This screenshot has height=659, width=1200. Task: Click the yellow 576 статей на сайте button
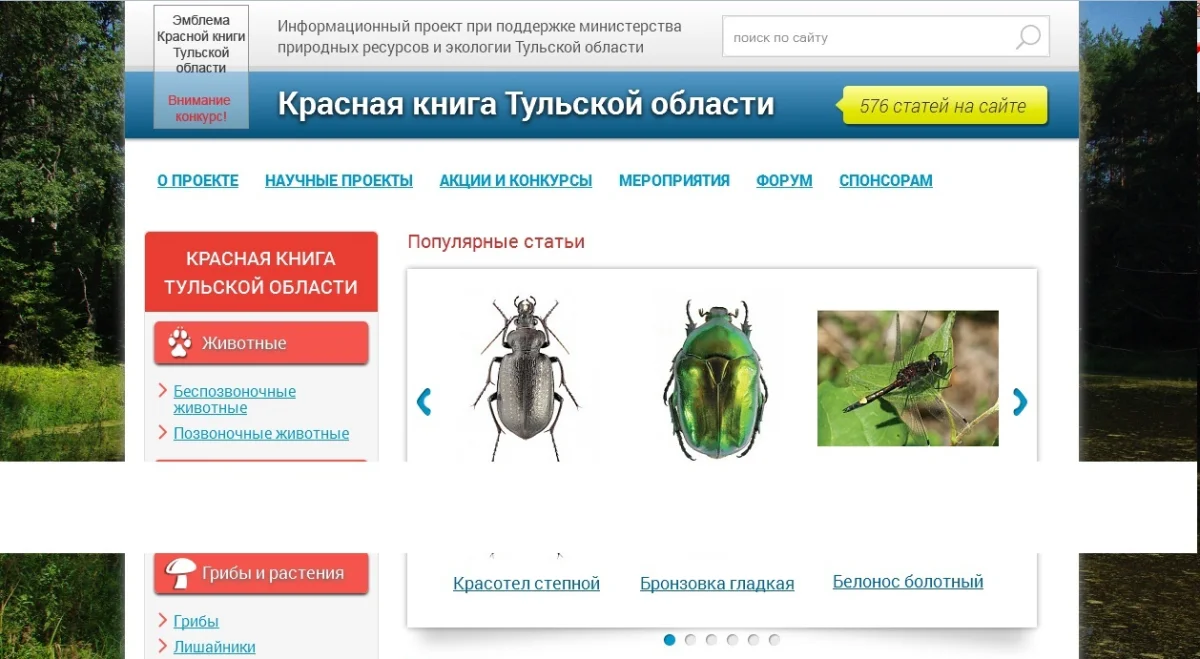tap(943, 106)
